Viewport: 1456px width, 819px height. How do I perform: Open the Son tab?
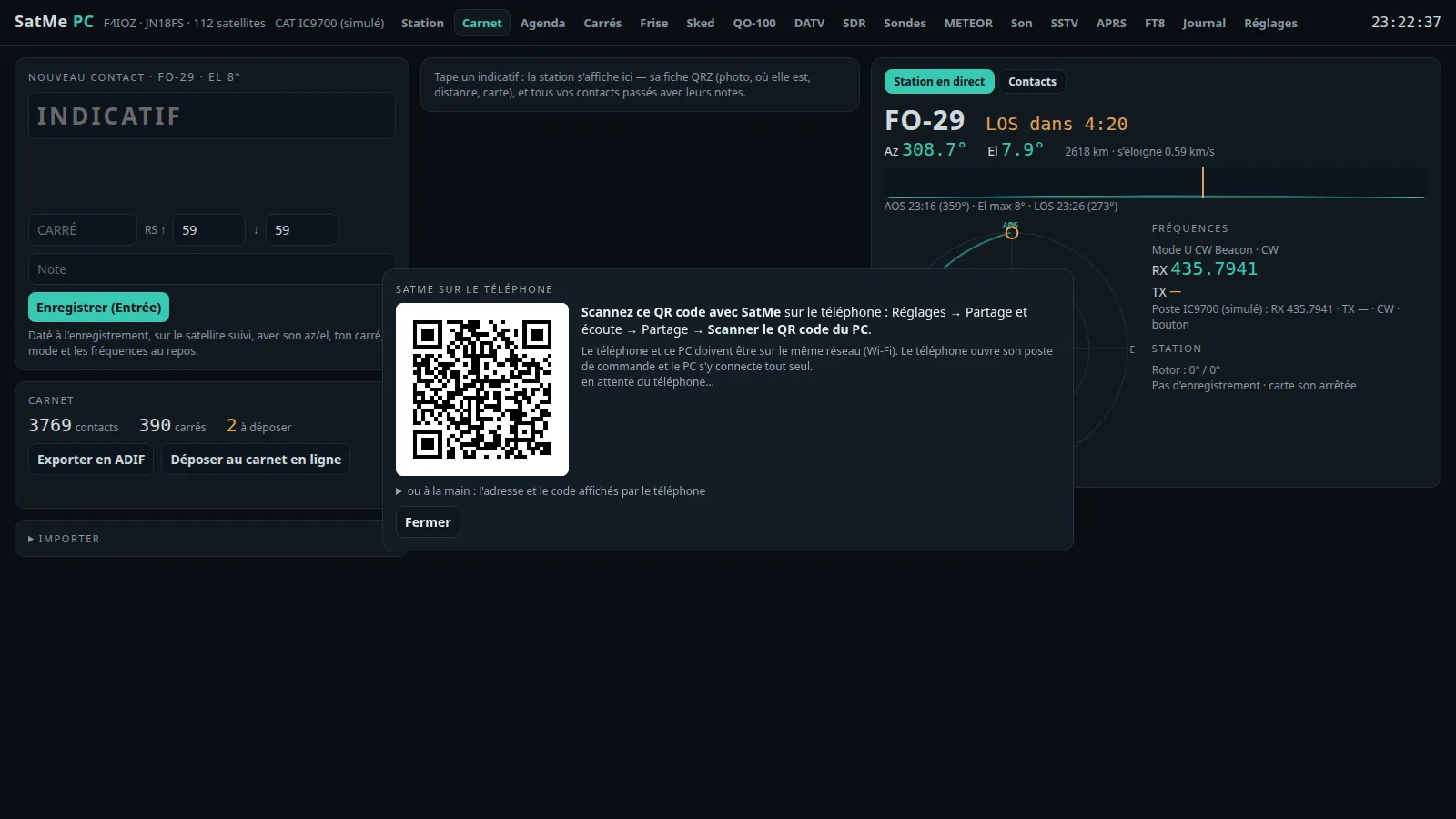point(1021,23)
